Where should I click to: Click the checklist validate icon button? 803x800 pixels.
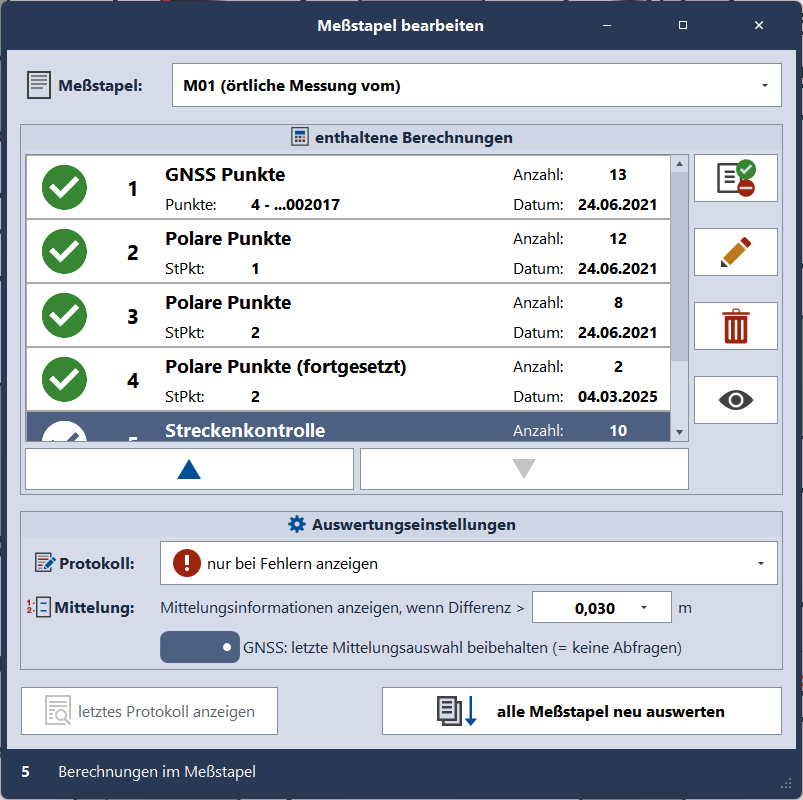735,178
